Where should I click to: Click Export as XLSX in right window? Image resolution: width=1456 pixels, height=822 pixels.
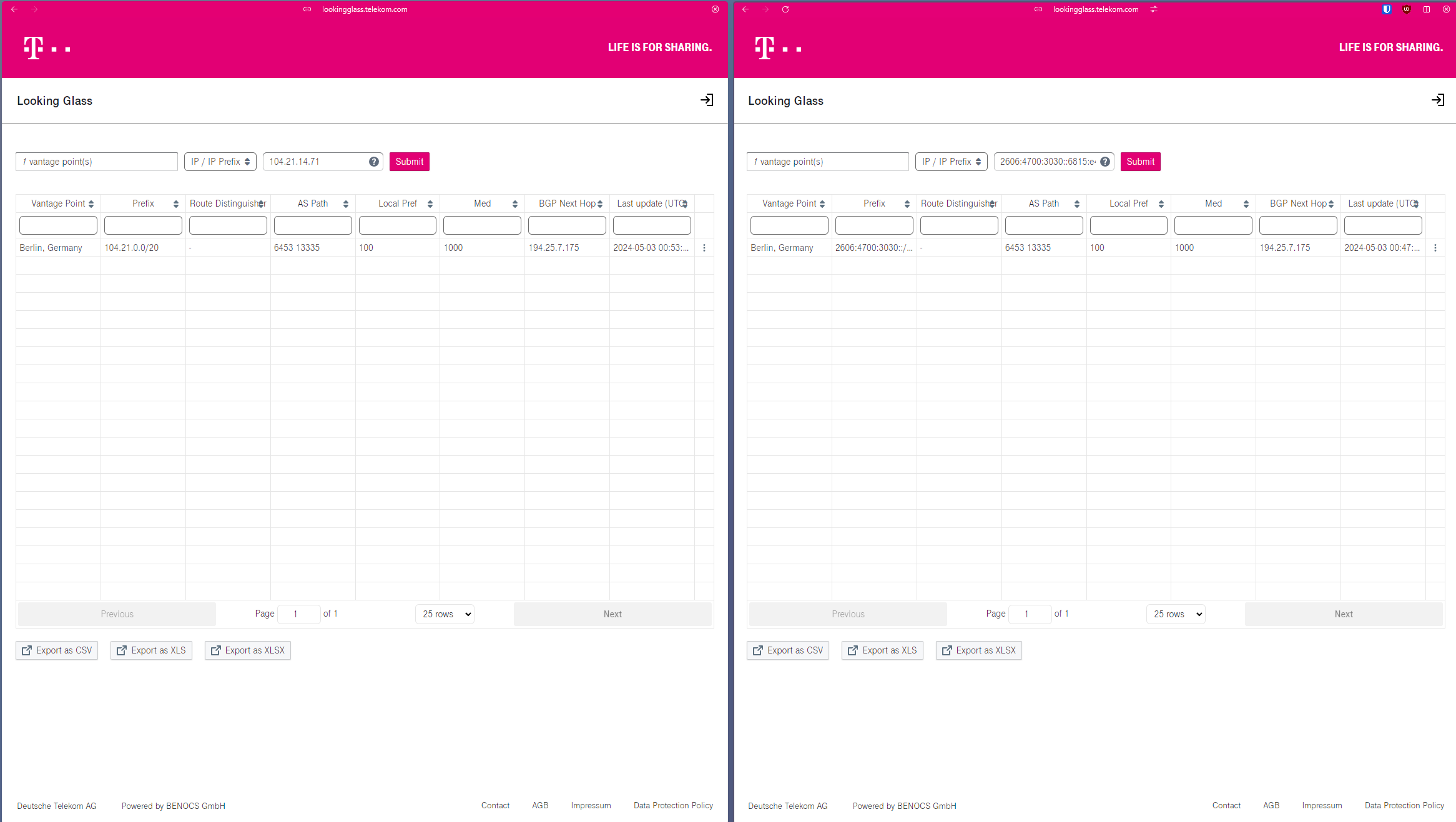(978, 650)
